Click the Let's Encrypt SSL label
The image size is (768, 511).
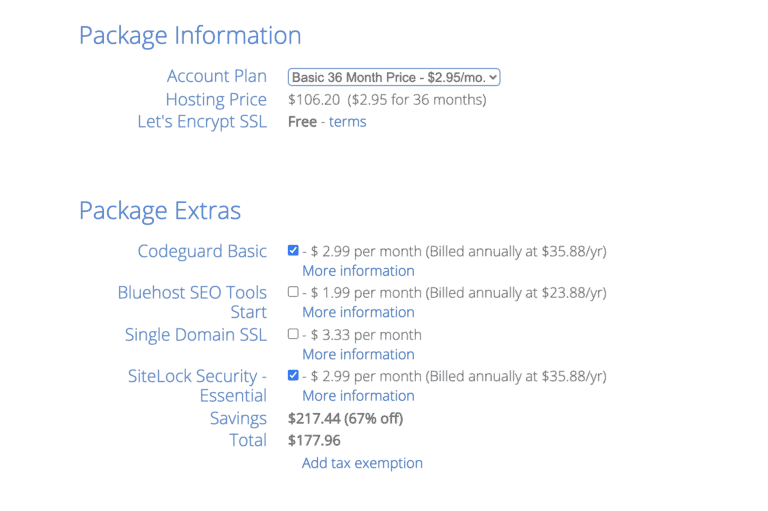tap(202, 122)
